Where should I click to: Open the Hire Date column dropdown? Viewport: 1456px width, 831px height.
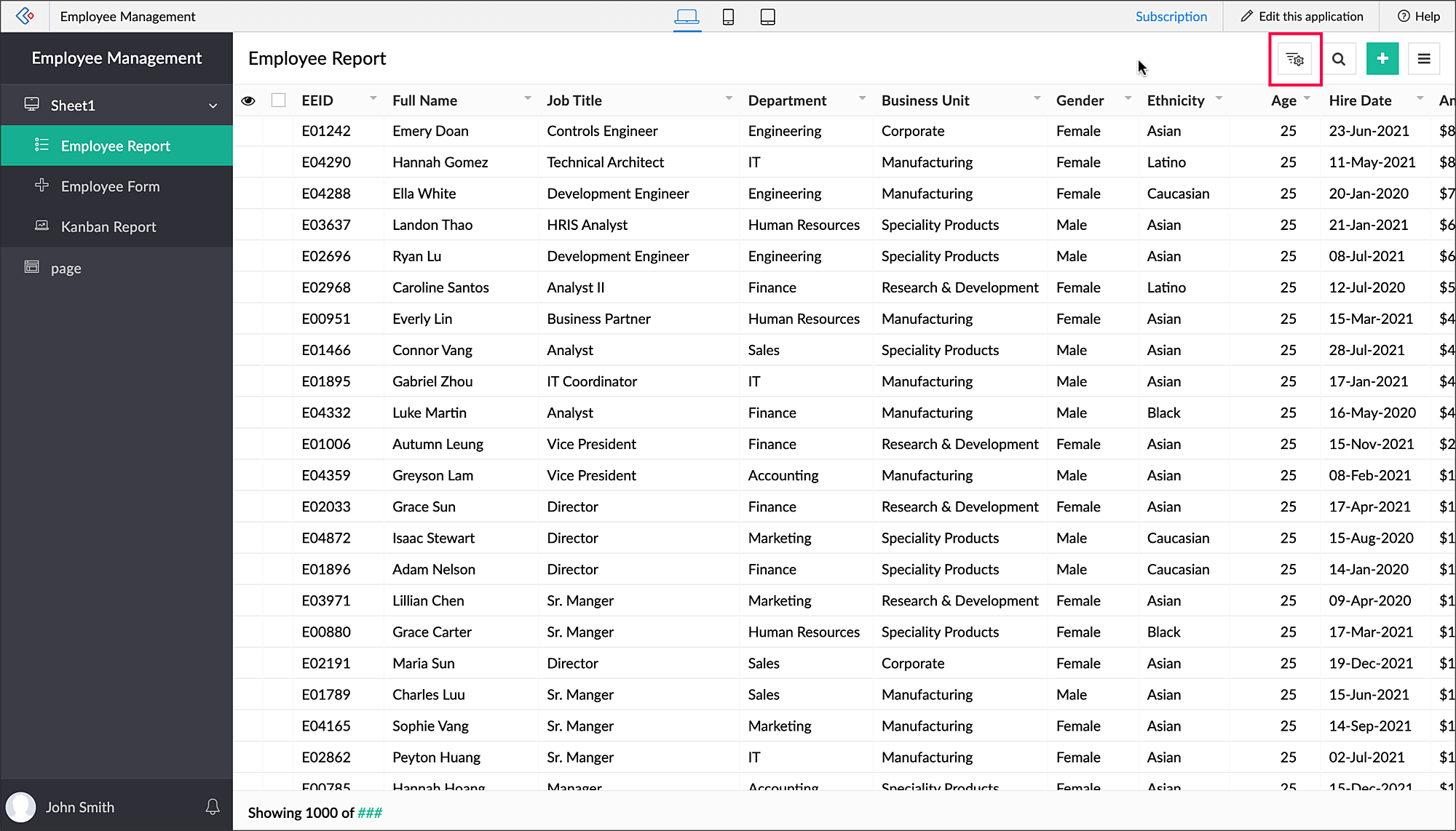tap(1420, 98)
